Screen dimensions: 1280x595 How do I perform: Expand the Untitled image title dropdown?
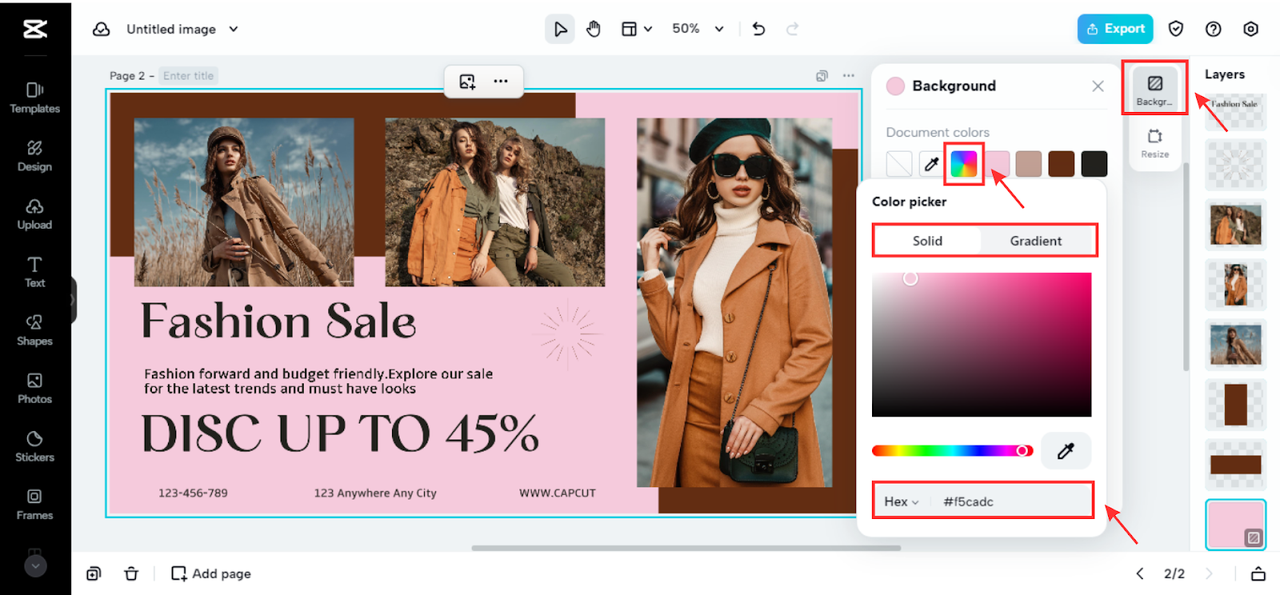[234, 29]
